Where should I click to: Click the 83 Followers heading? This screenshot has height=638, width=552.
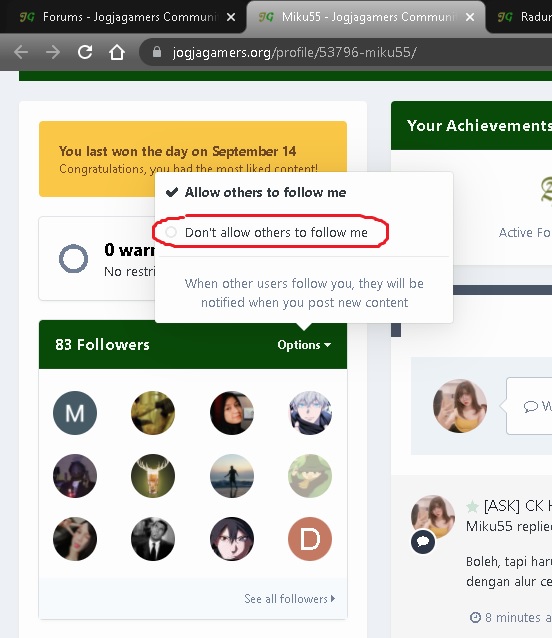(x=103, y=345)
